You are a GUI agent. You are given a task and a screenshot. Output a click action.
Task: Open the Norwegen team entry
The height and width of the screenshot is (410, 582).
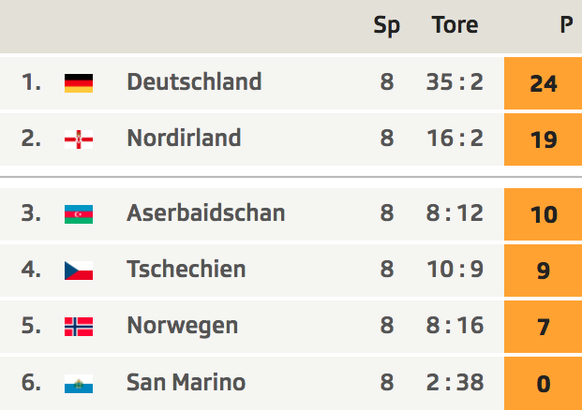[x=182, y=326]
